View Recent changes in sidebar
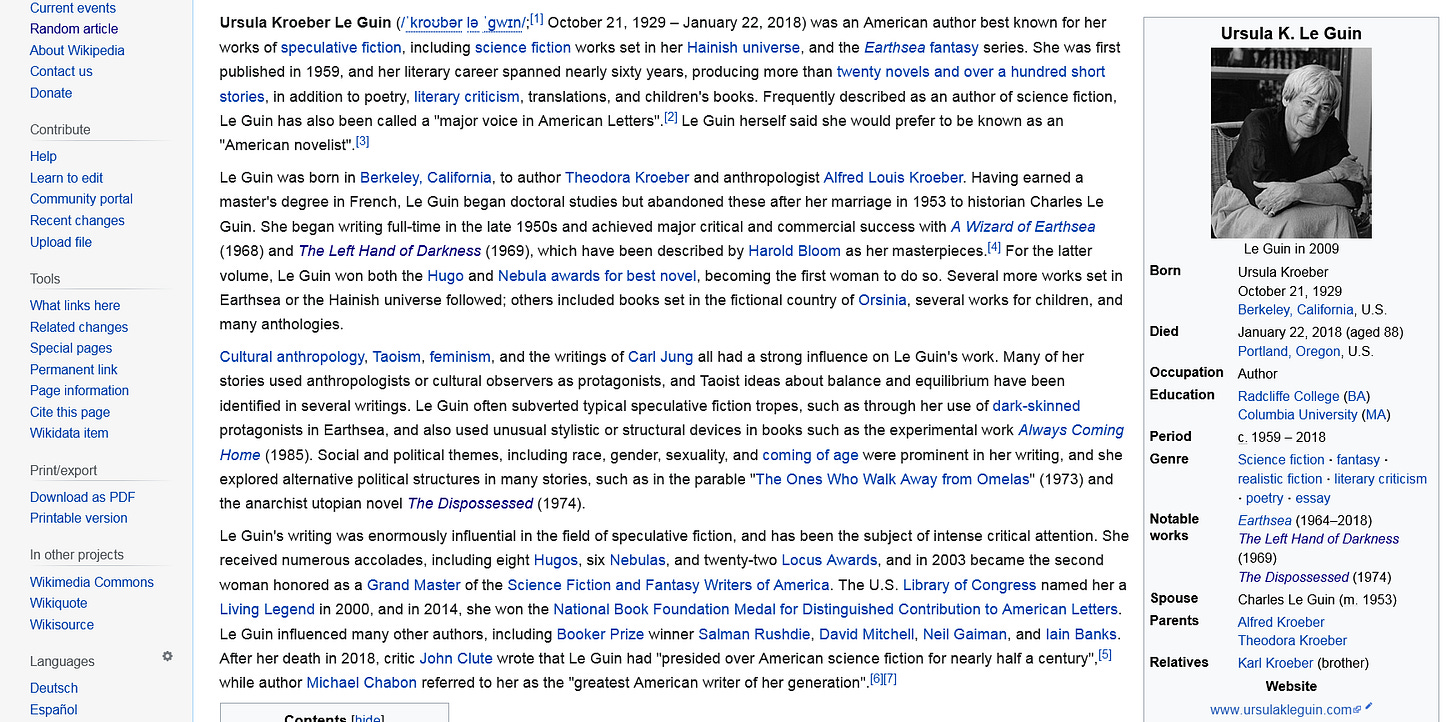This screenshot has height=722, width=1456. (x=77, y=220)
